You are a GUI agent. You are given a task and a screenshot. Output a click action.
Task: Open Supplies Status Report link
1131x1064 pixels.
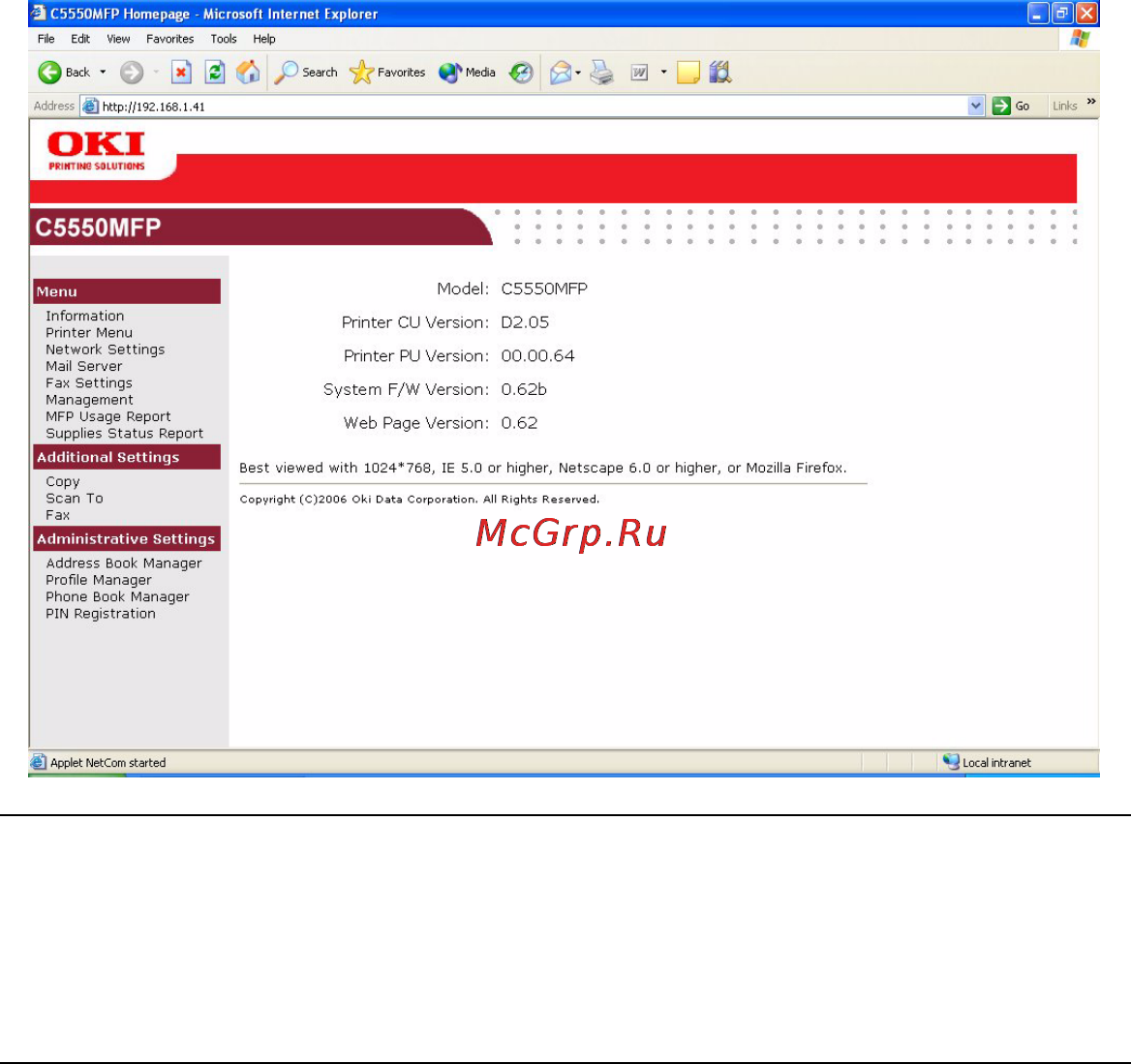(124, 433)
